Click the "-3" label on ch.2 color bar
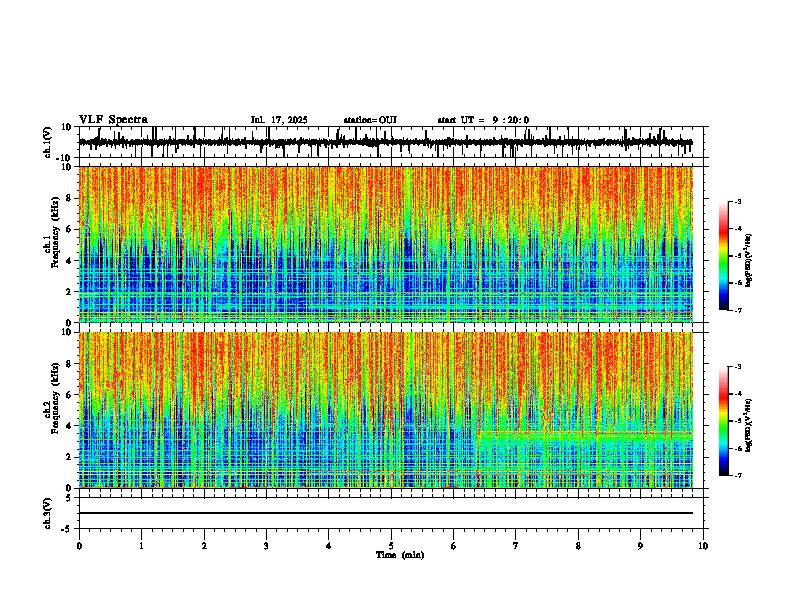Image resolution: width=792 pixels, height=612 pixels. click(x=737, y=367)
